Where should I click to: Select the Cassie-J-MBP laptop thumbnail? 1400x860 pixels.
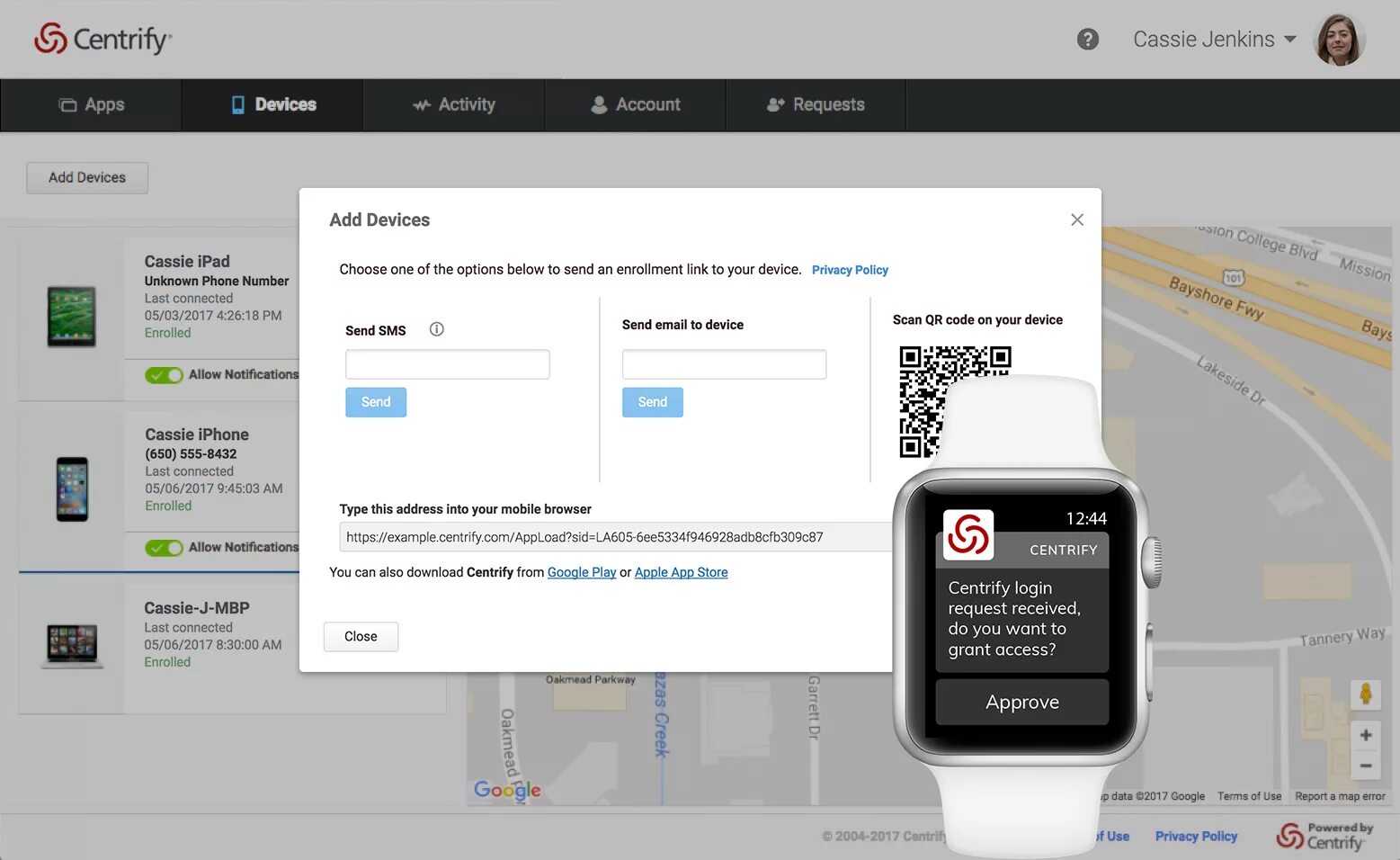[73, 646]
